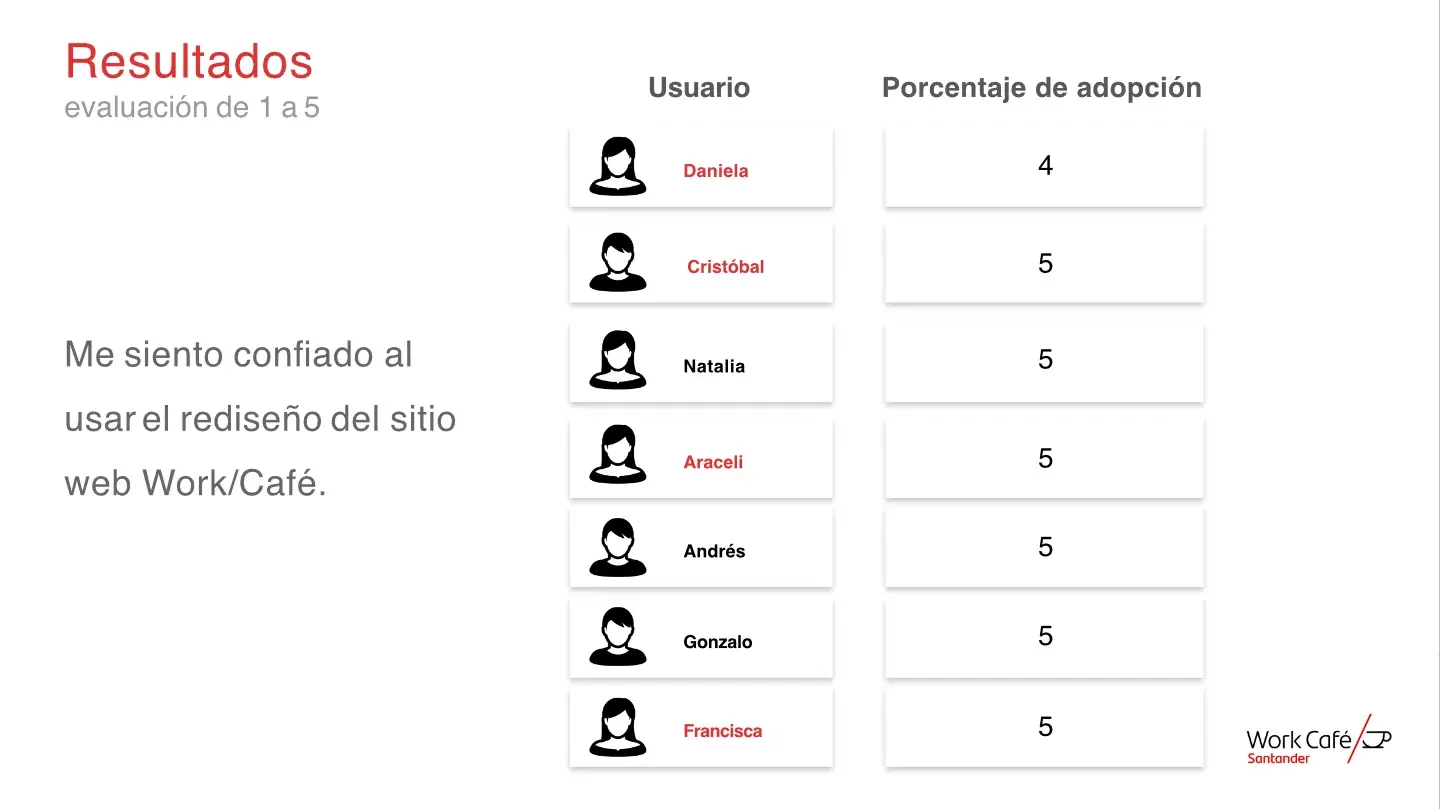Click Gonzalo's name label
This screenshot has width=1440, height=809.
(x=717, y=642)
